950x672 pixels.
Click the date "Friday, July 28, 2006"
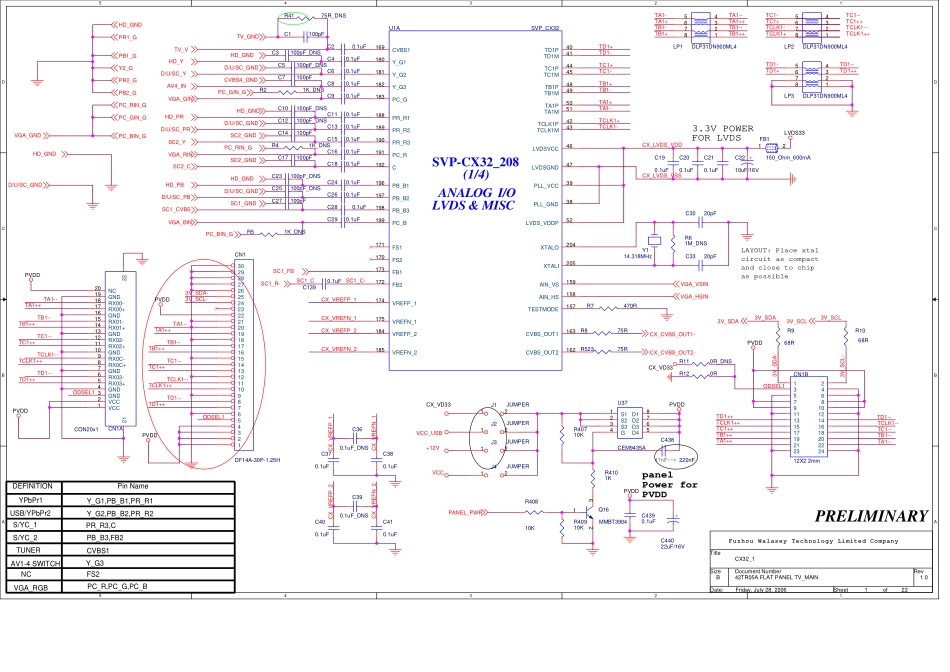(x=760, y=590)
